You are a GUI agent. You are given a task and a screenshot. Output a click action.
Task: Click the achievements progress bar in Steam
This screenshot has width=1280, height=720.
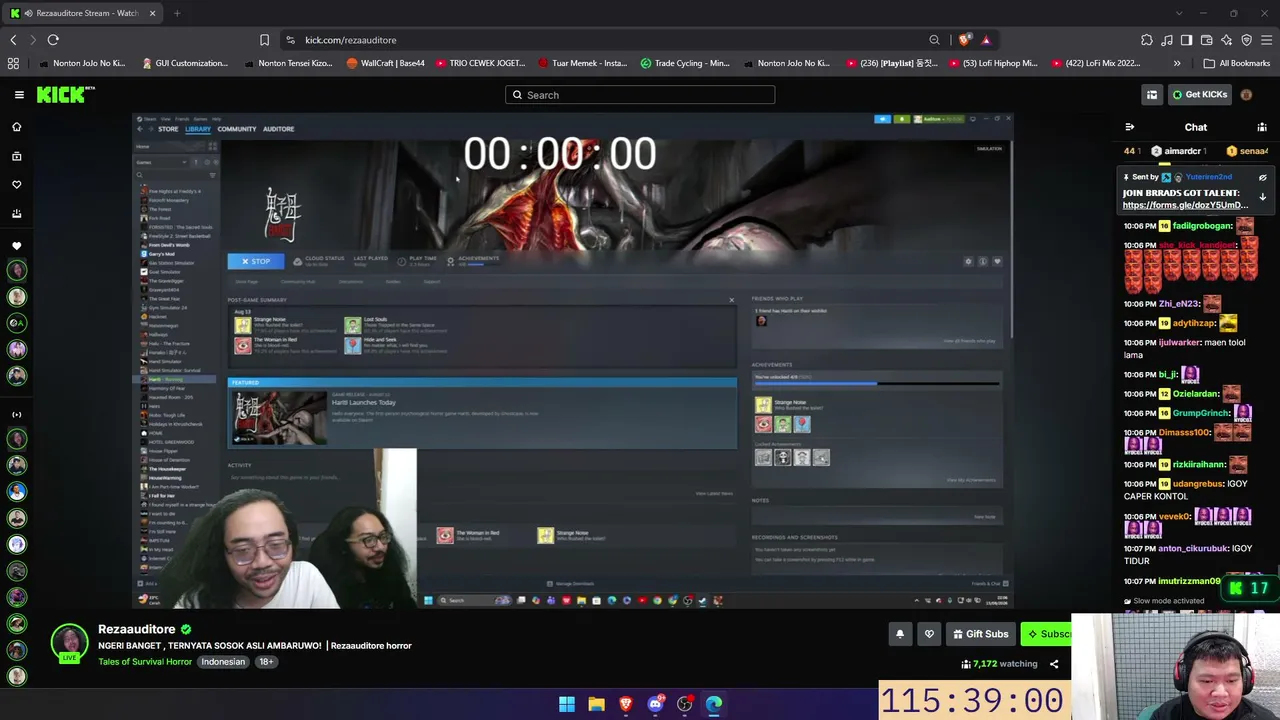coord(877,383)
